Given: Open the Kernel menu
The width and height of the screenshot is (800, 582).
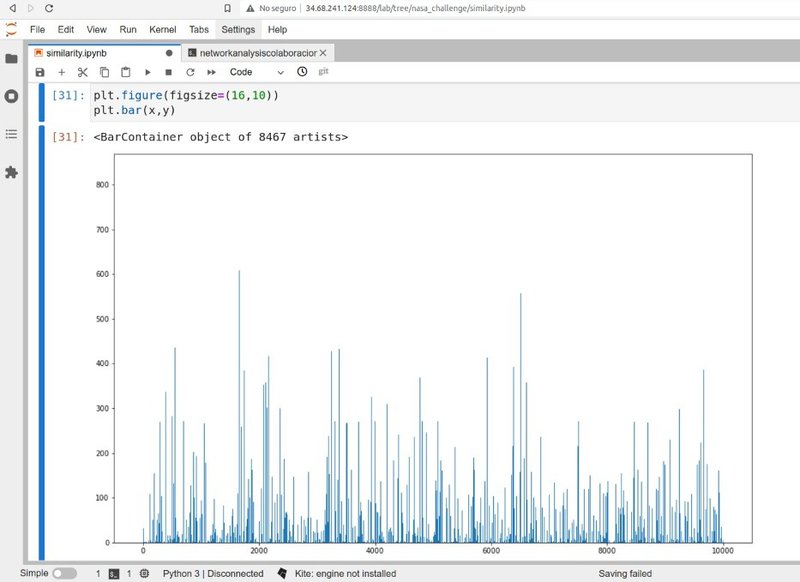Looking at the screenshot, I should pyautogui.click(x=163, y=30).
